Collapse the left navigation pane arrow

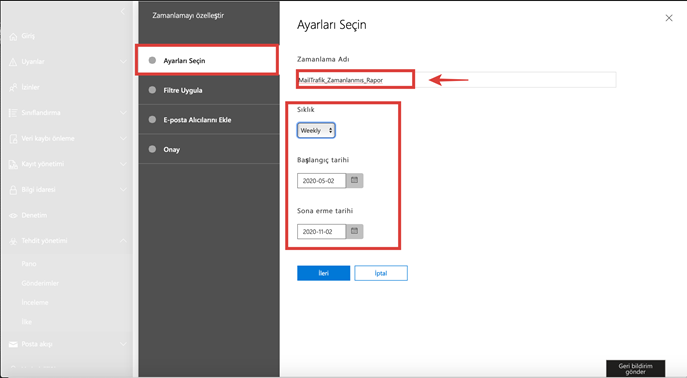[x=123, y=11]
